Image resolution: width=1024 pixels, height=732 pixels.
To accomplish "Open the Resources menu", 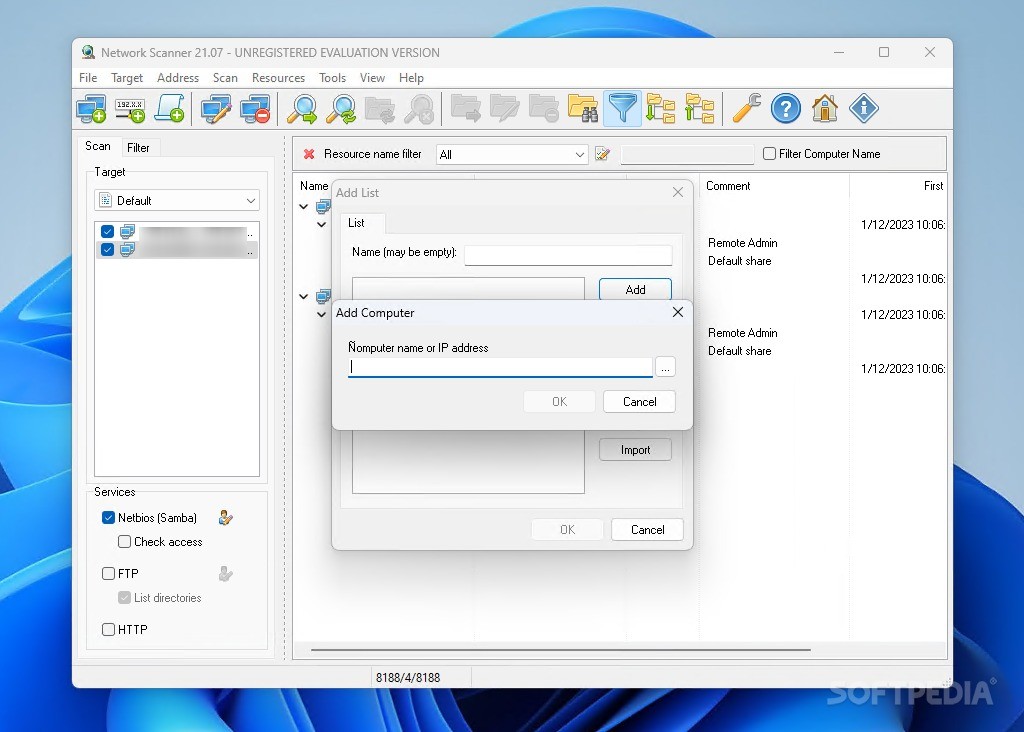I will (x=278, y=78).
